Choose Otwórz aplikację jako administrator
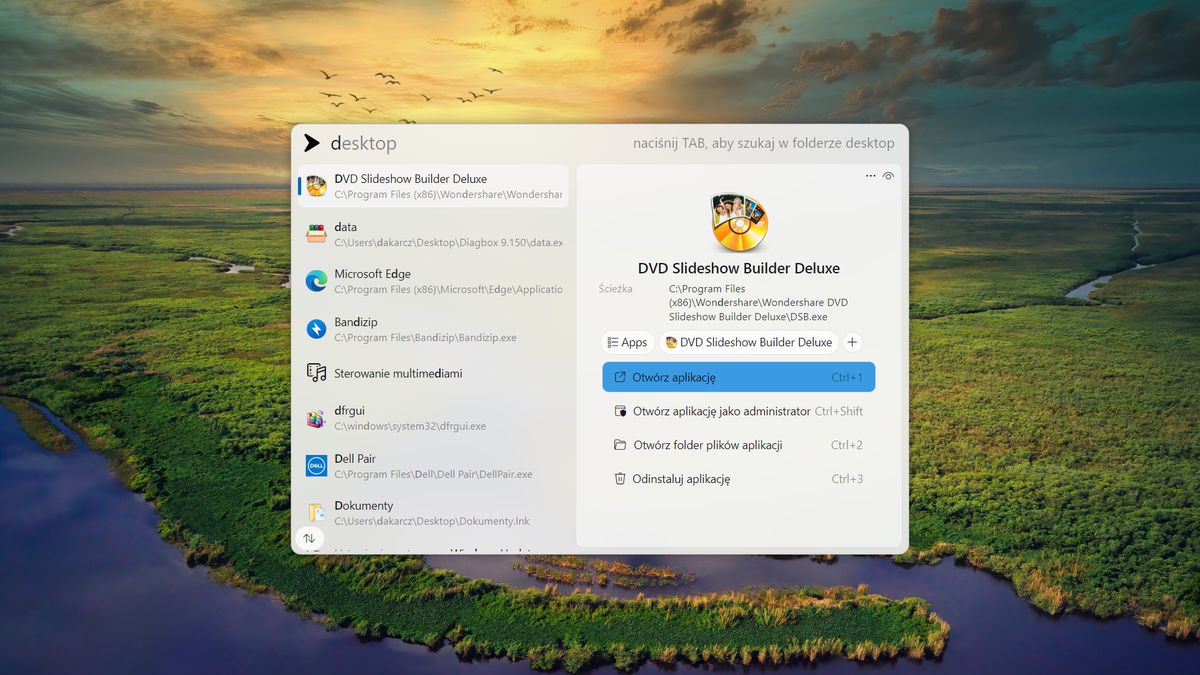Viewport: 1200px width, 675px height. click(739, 411)
